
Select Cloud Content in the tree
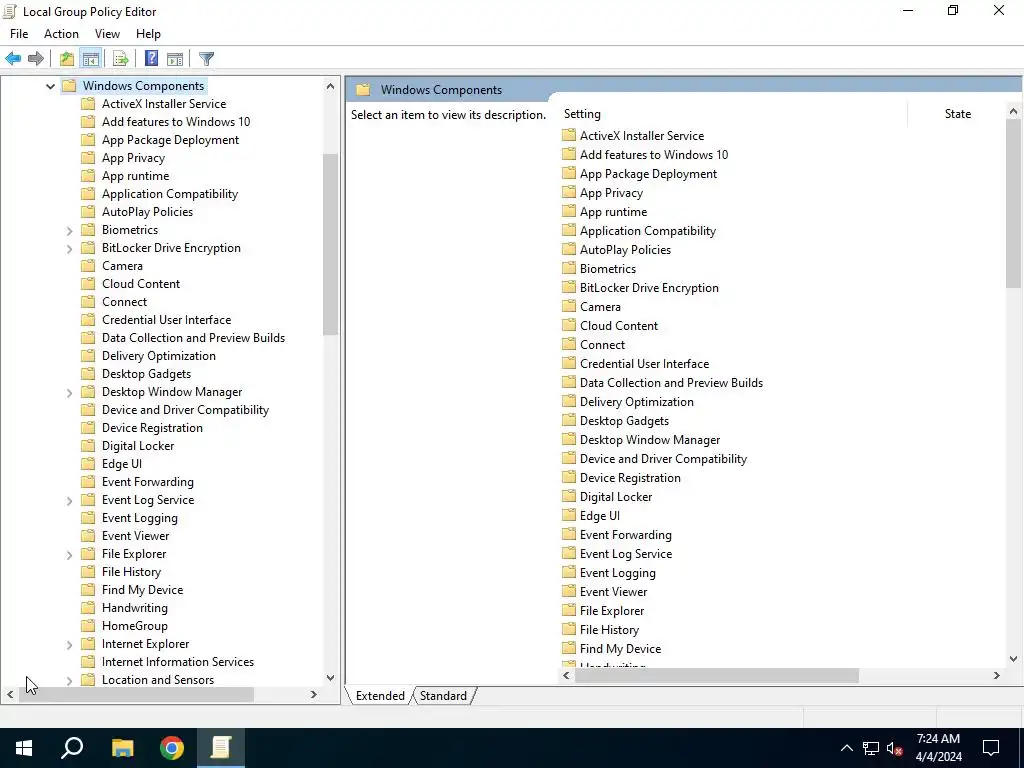click(x=141, y=283)
